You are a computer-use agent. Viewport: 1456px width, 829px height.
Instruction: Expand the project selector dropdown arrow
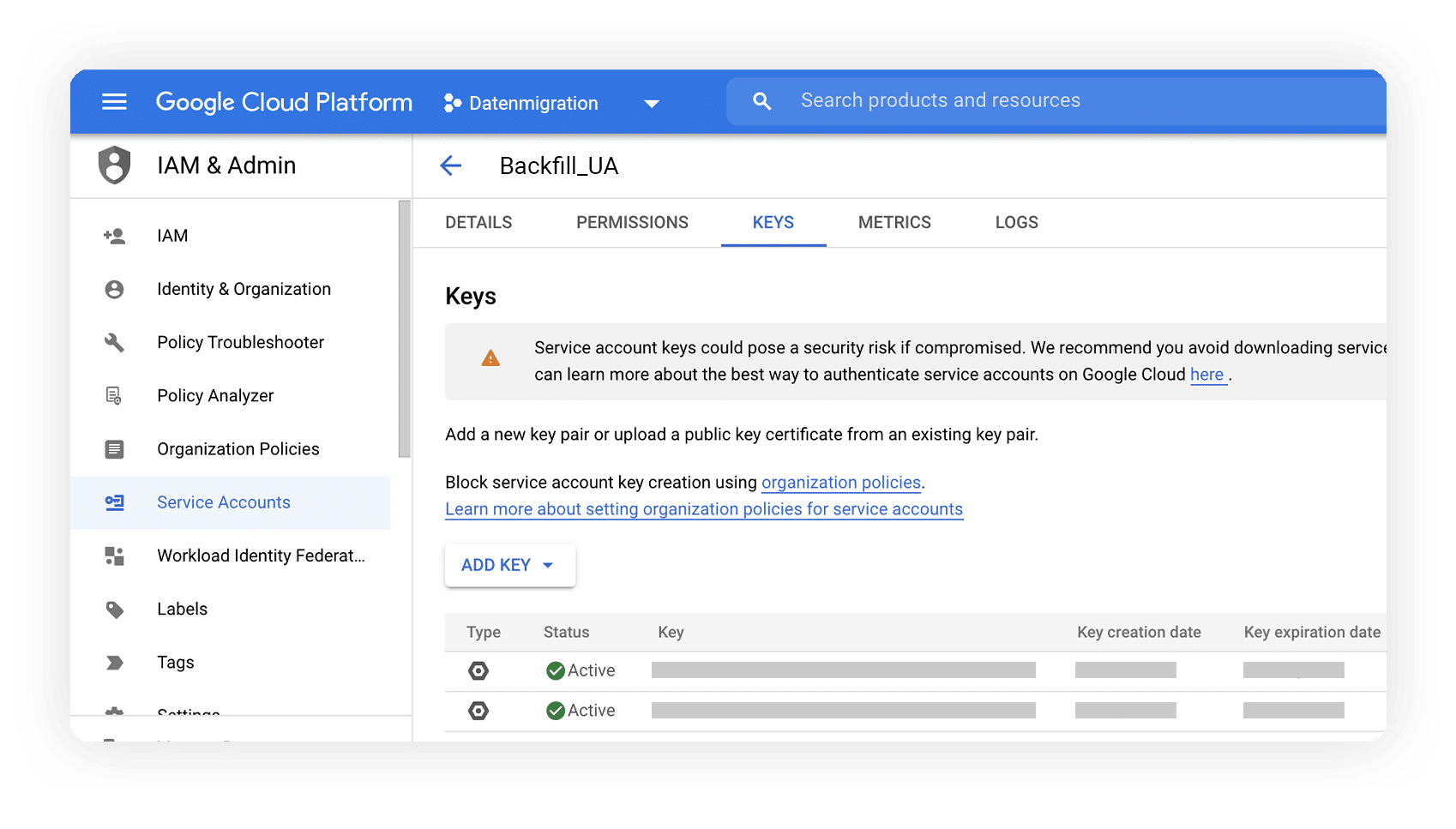click(652, 104)
